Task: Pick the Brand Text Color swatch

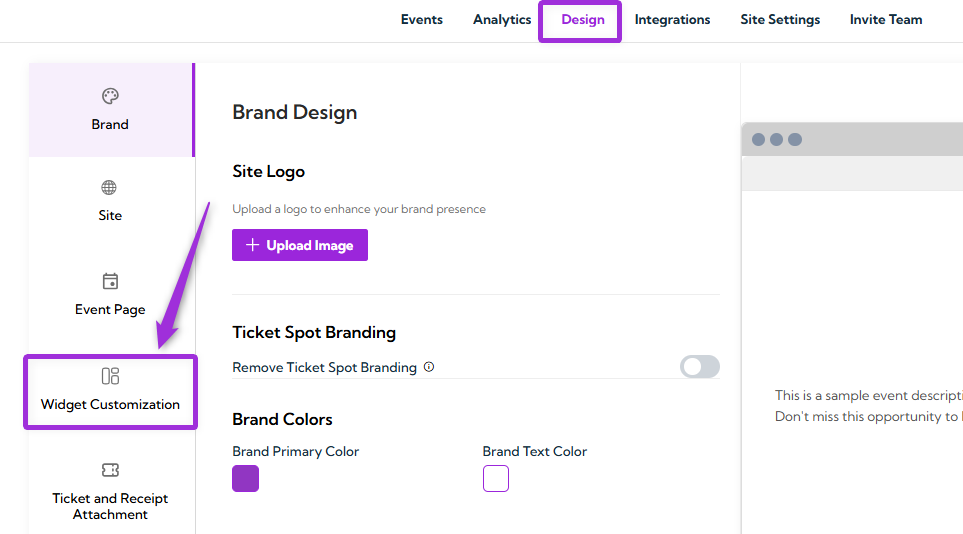Action: (496, 479)
